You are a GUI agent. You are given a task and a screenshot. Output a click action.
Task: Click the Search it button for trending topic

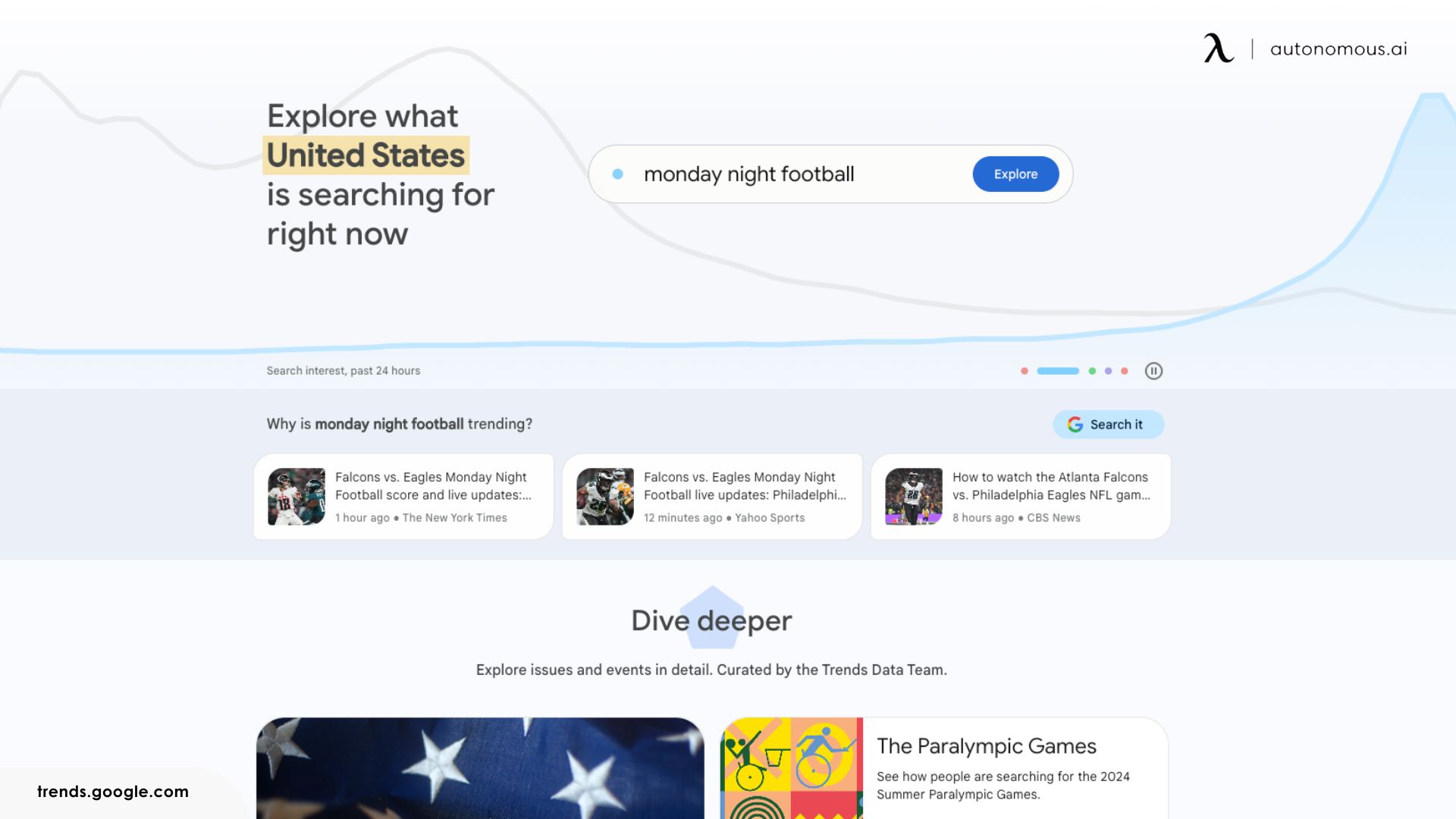(1108, 423)
